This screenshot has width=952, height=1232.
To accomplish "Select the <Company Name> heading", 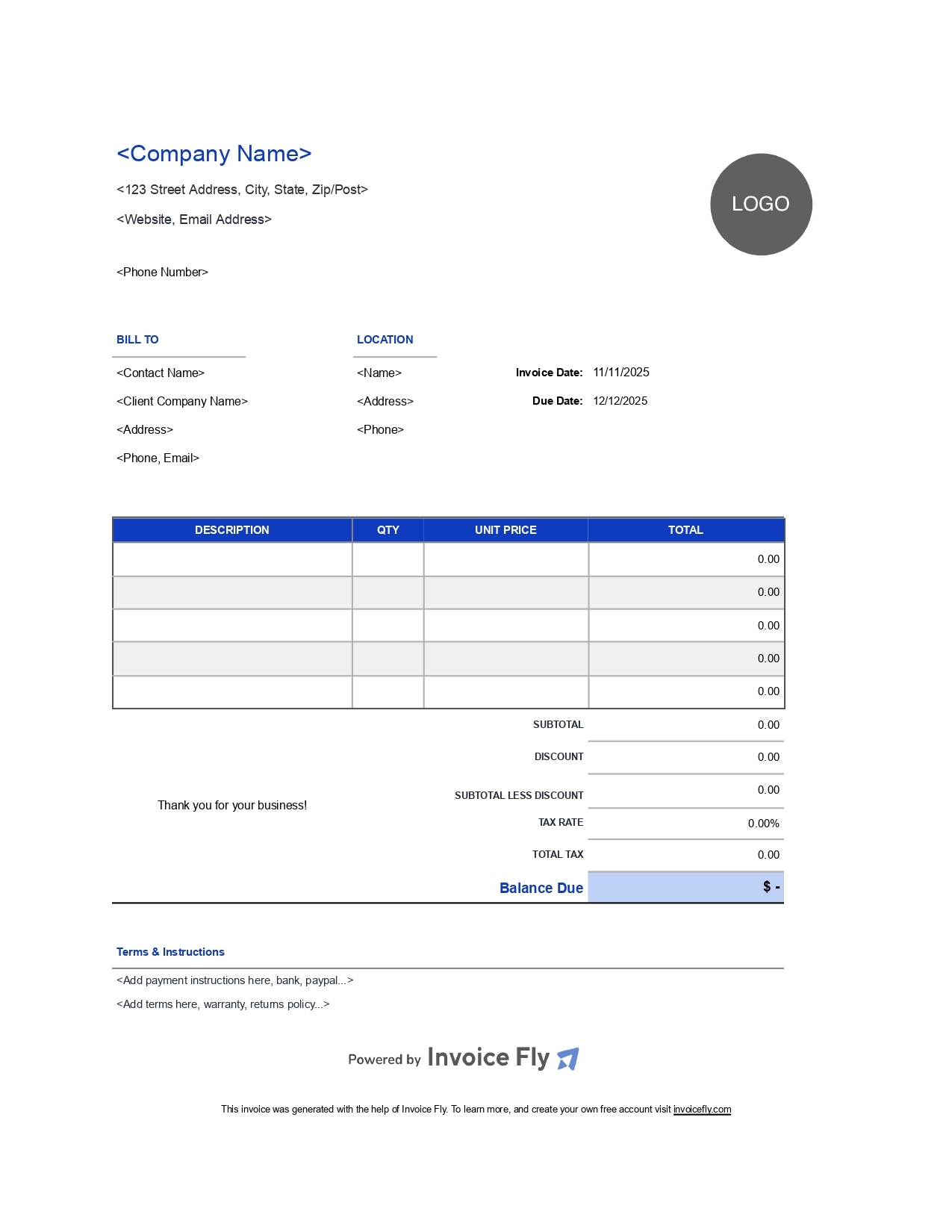I will click(214, 154).
